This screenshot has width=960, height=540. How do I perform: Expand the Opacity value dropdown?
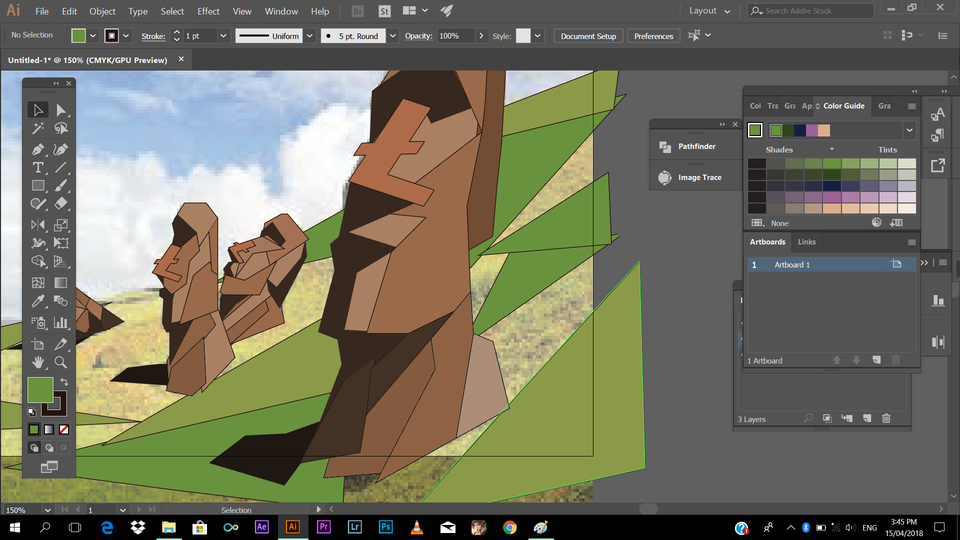(x=481, y=36)
